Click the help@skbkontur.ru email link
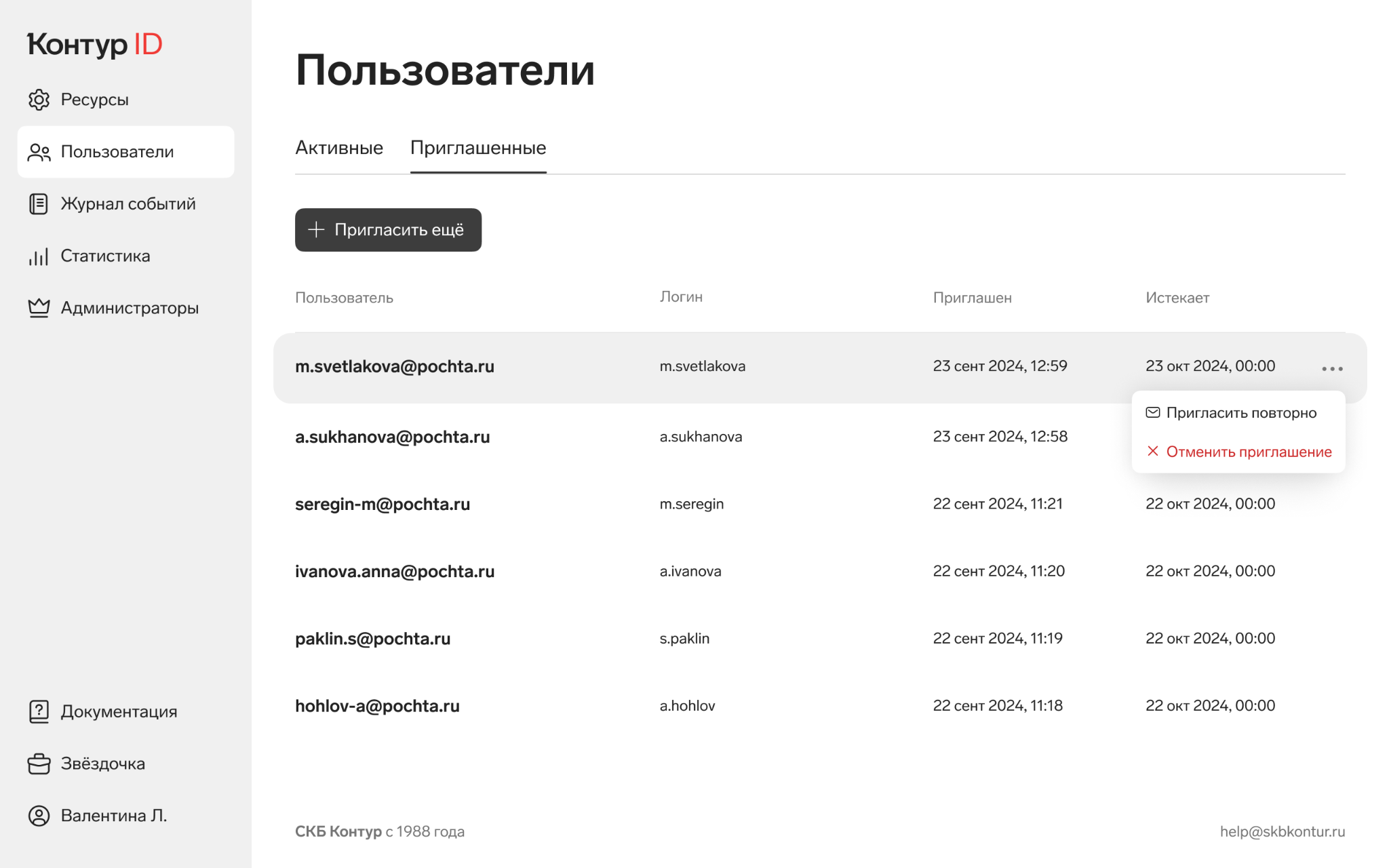The height and width of the screenshot is (868, 1389). (1282, 831)
